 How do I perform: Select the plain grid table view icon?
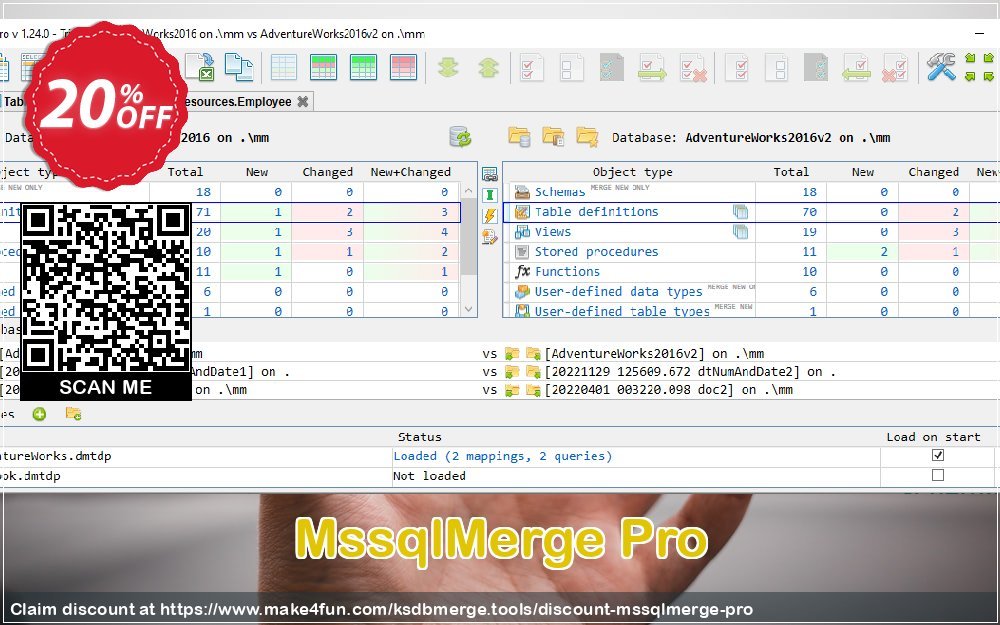click(283, 67)
